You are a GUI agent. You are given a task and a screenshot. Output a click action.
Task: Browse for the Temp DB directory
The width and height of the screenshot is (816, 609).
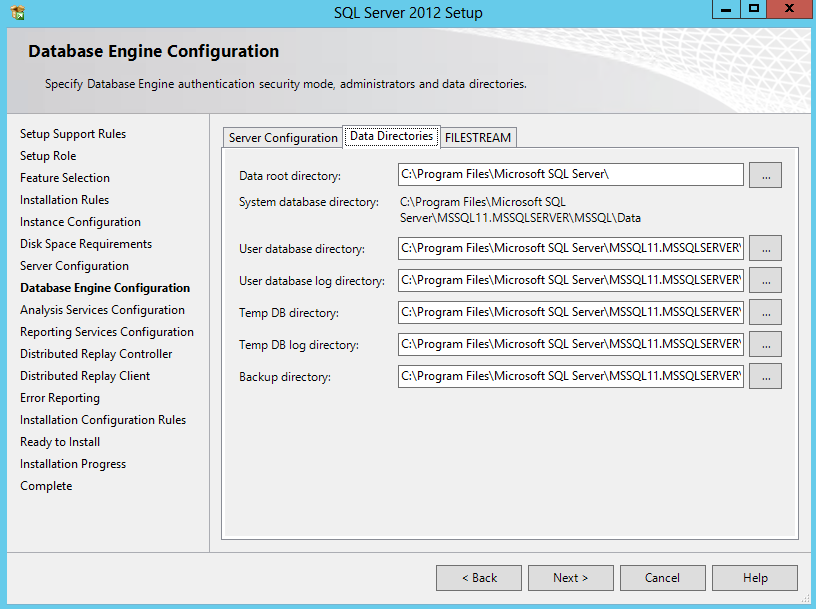(x=766, y=312)
